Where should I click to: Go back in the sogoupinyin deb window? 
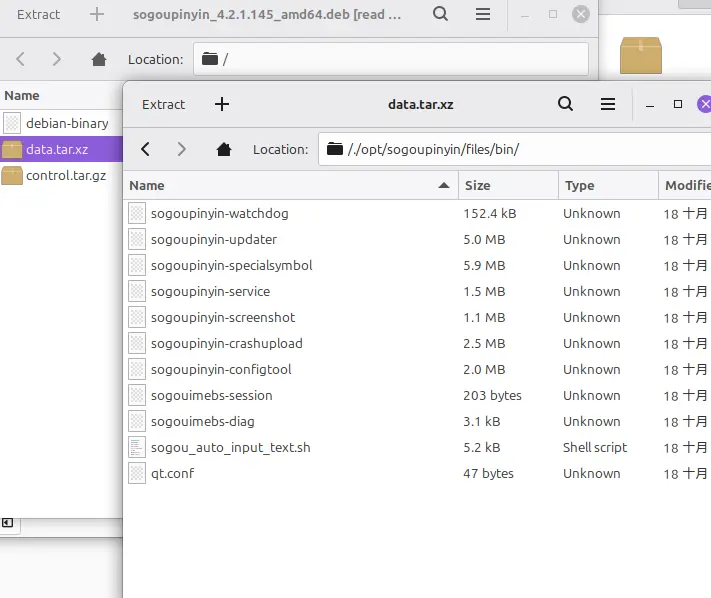coord(20,59)
